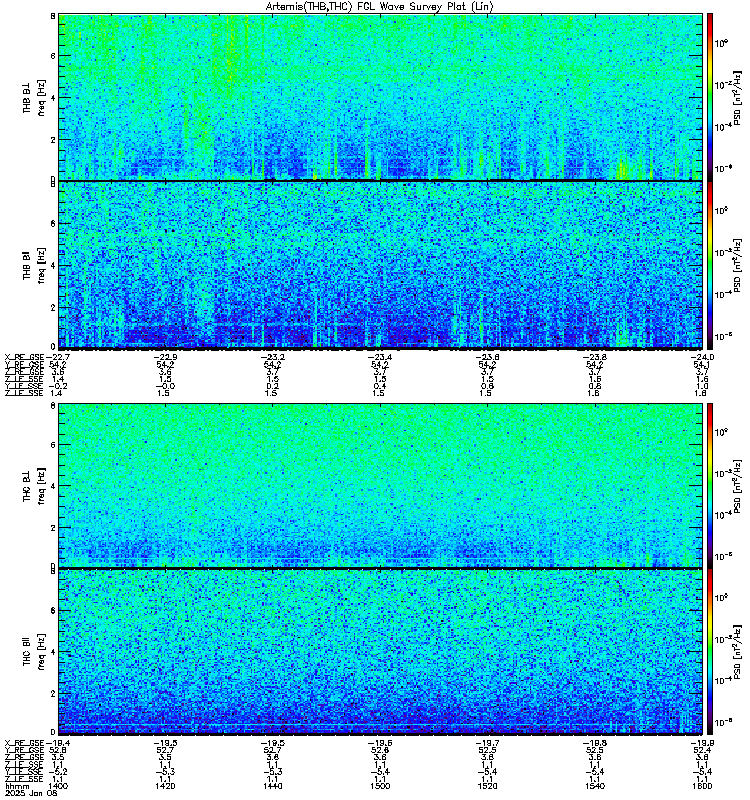The width and height of the screenshot is (750, 800).
Task: Click the THB B∥ spectrogram panel
Action: point(381,265)
